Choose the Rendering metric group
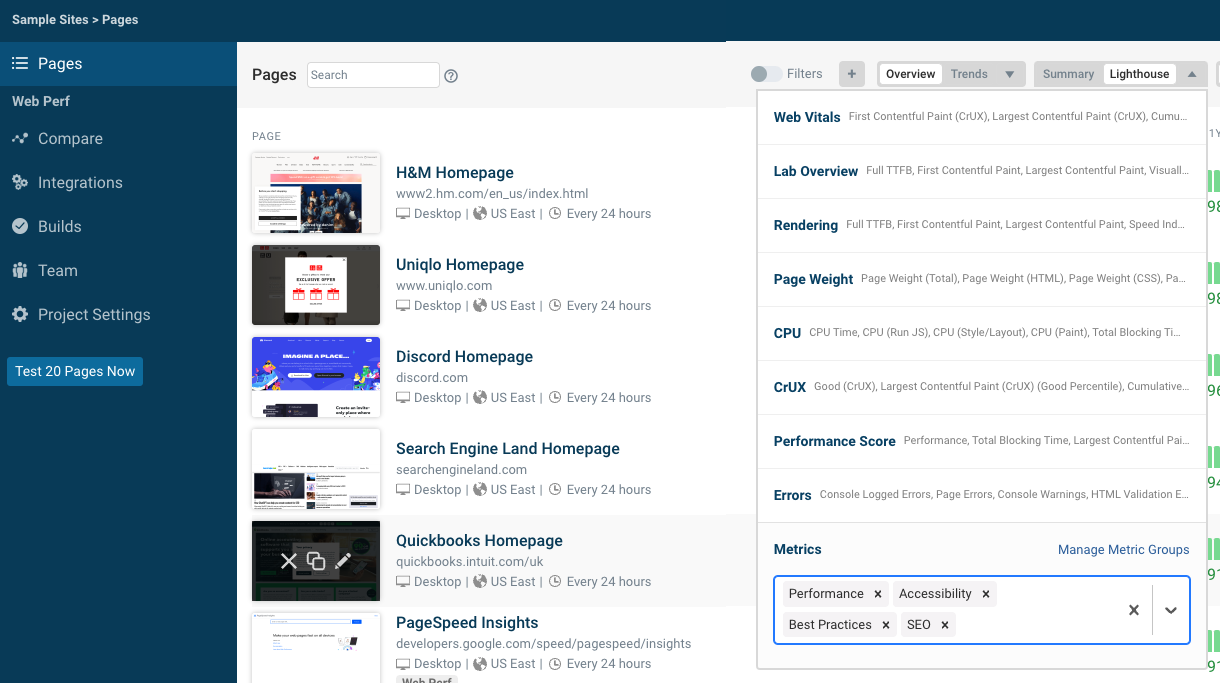Image resolution: width=1222 pixels, height=683 pixels. point(982,225)
